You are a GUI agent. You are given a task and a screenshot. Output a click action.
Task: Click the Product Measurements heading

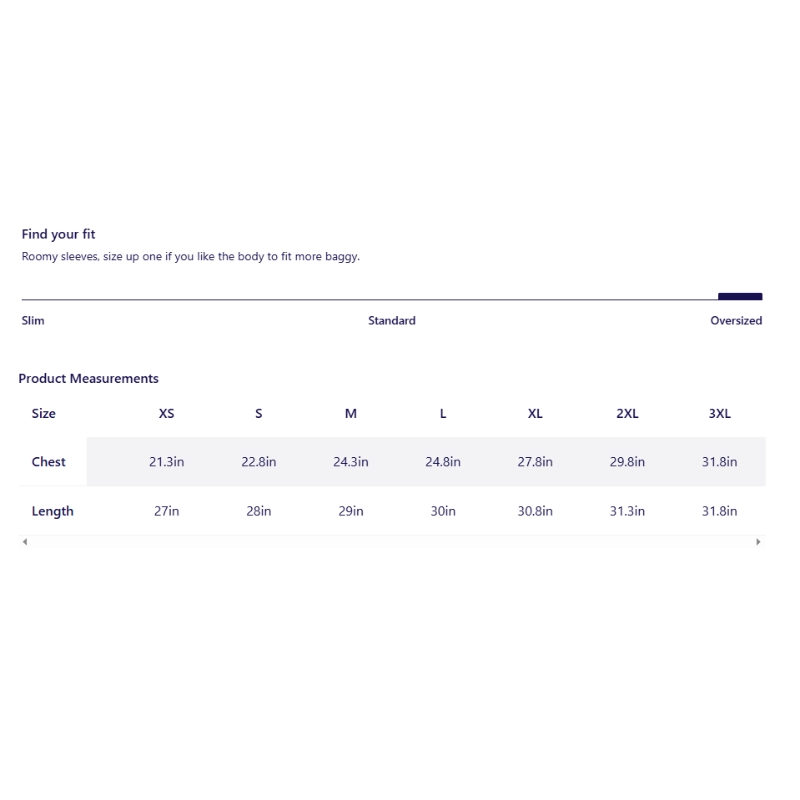pyautogui.click(x=88, y=379)
